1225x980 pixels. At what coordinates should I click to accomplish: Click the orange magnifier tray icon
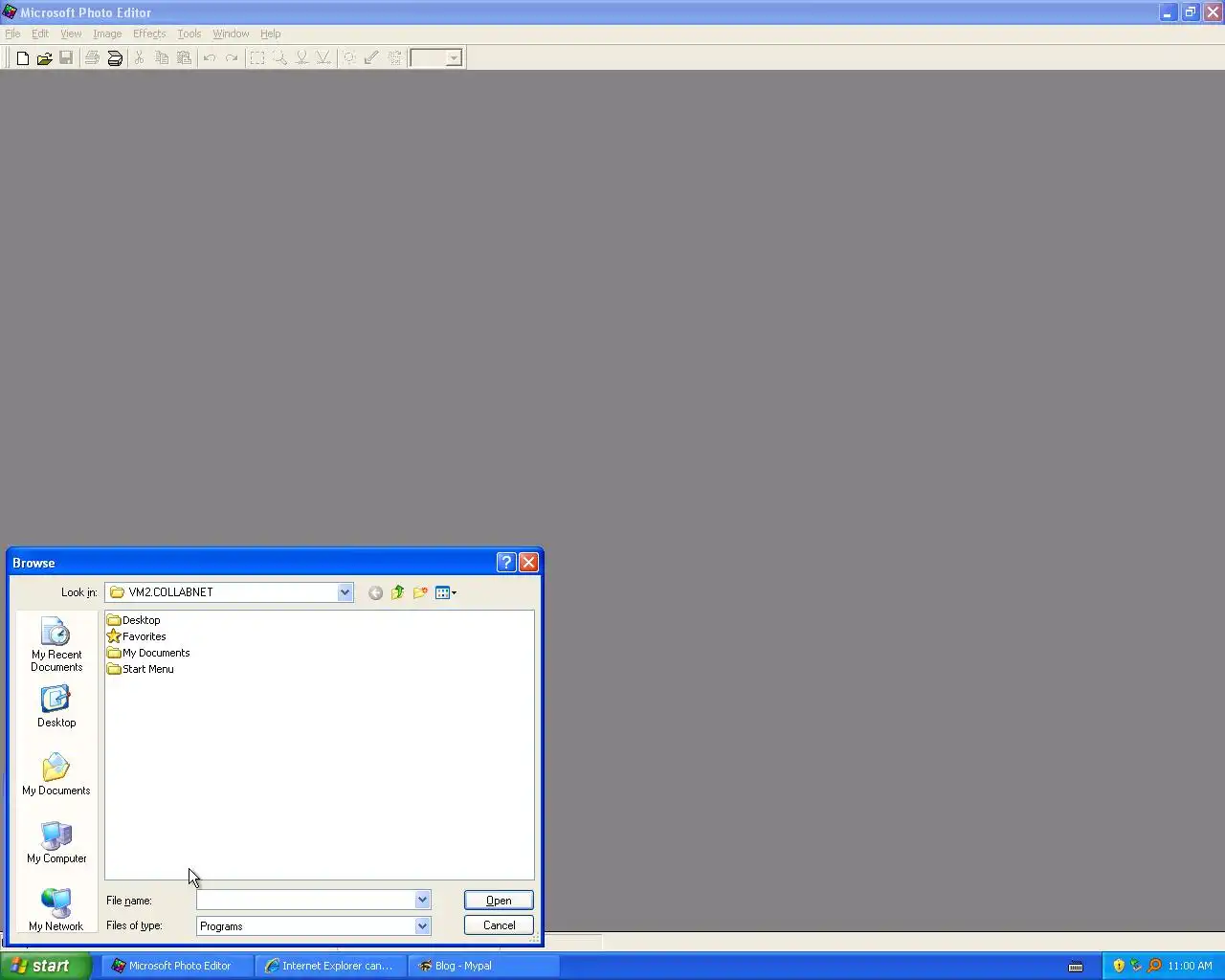tap(1154, 966)
